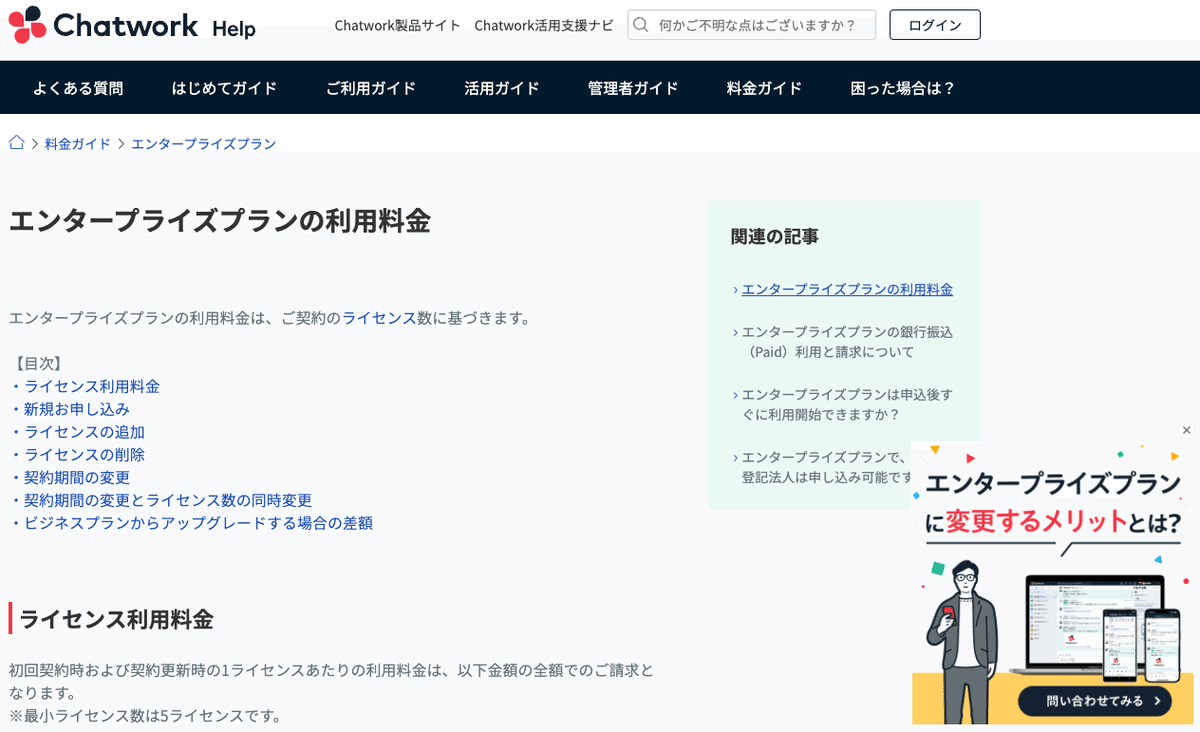Click the 問い合わせてみる banner button
1200x732 pixels.
1094,700
